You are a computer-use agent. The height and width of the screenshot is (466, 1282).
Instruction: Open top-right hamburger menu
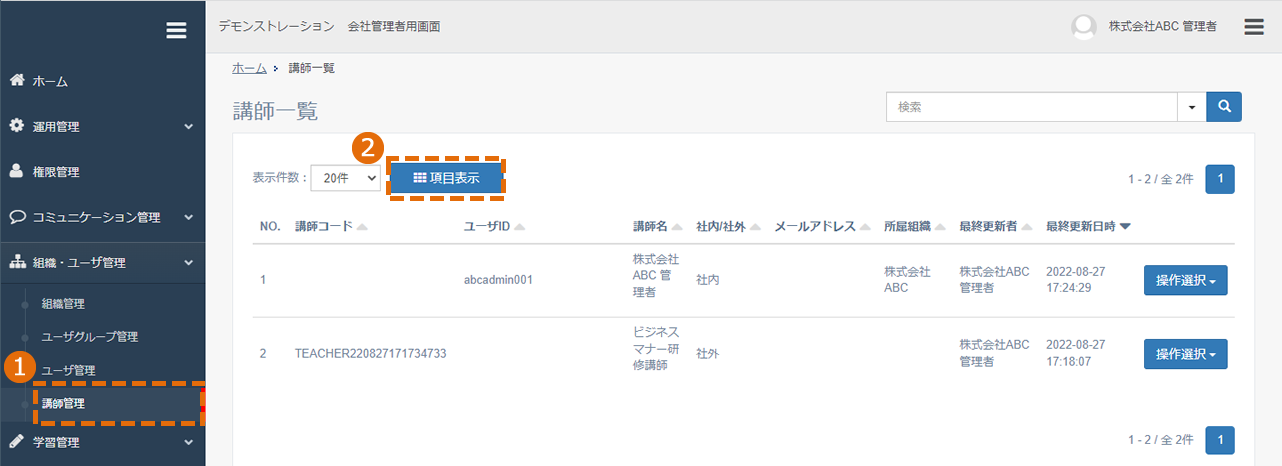(x=1254, y=27)
